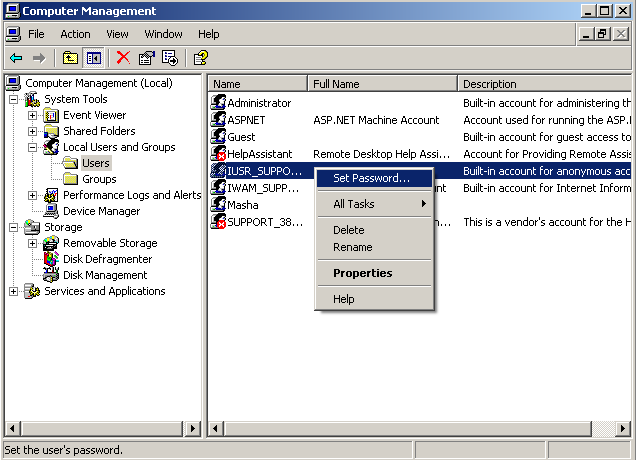Click the SUPPORT_38 disabled user icon
The height and width of the screenshot is (460, 636).
[218, 221]
